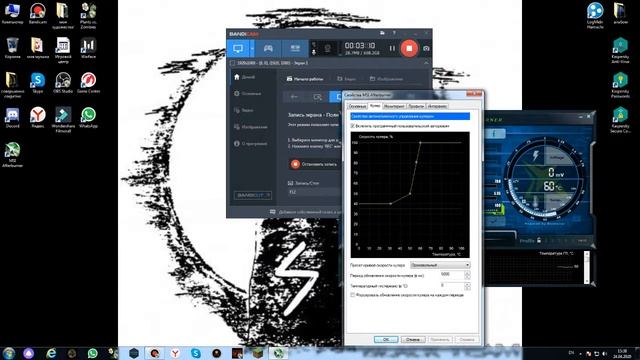Switch to Bandicam Video tab in Home
The image size is (640, 360).
pyautogui.click(x=347, y=79)
